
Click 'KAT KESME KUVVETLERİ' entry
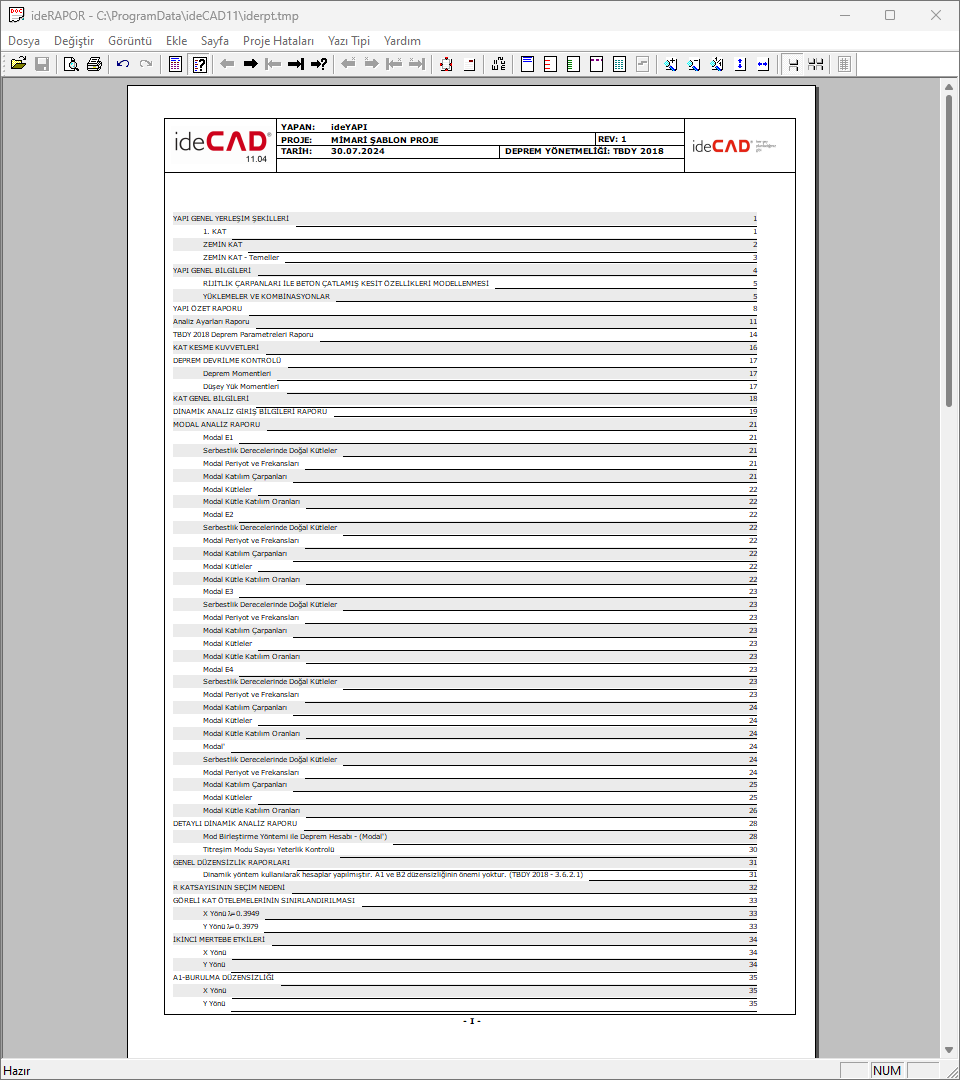(216, 348)
